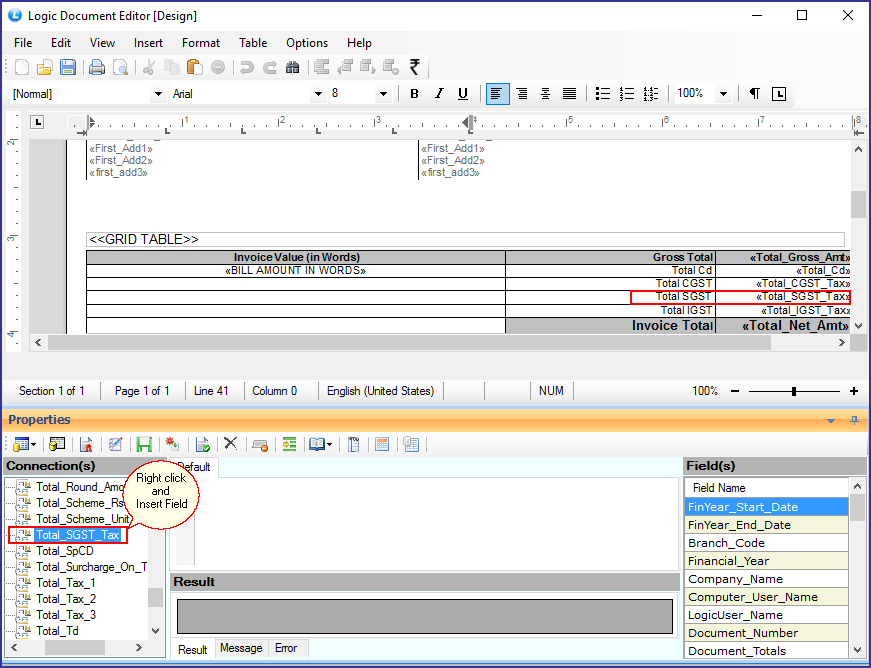Screen dimensions: 871x668
Task: Toggle Bold formatting
Action: tap(414, 94)
